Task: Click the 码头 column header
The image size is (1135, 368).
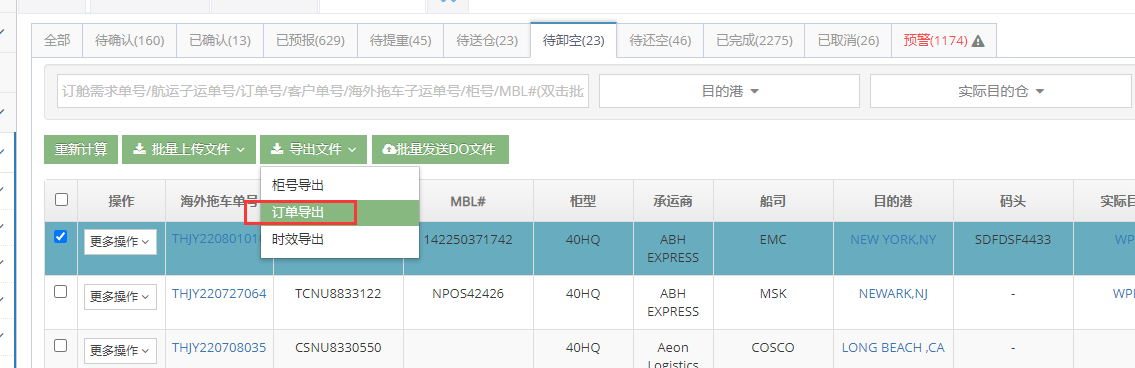Action: point(1013,201)
